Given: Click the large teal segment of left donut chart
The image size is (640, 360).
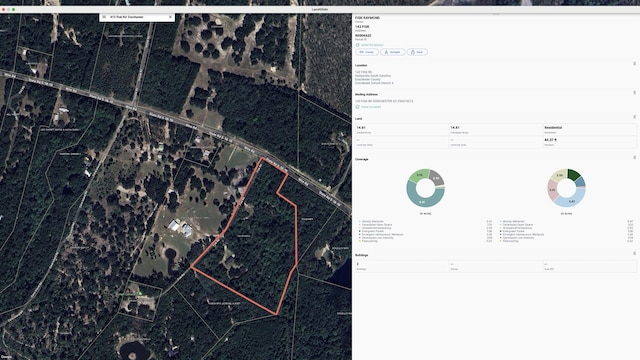Looking at the screenshot, I should tap(422, 202).
